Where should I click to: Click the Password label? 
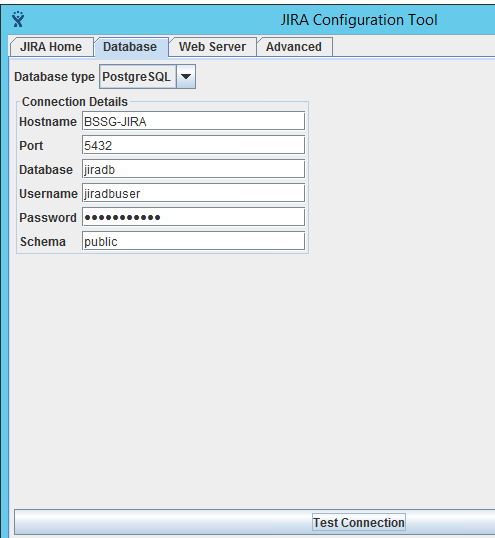point(48,218)
